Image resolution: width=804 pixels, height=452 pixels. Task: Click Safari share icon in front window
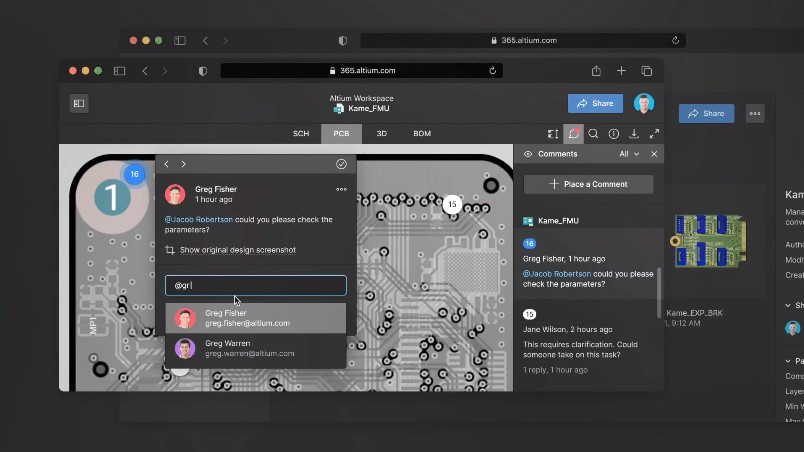click(x=596, y=71)
